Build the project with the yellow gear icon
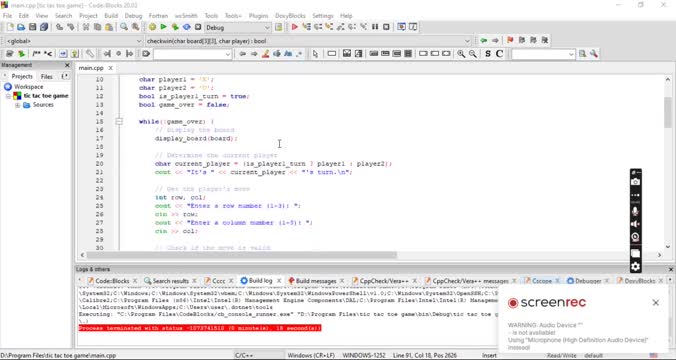 tap(152, 27)
